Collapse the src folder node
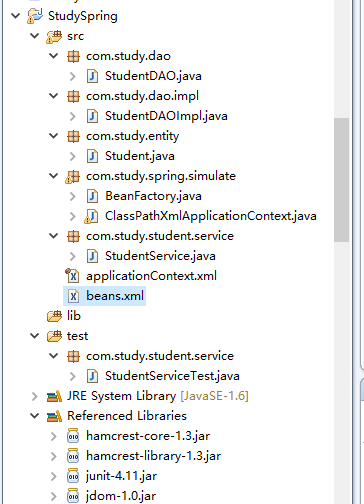 point(35,36)
